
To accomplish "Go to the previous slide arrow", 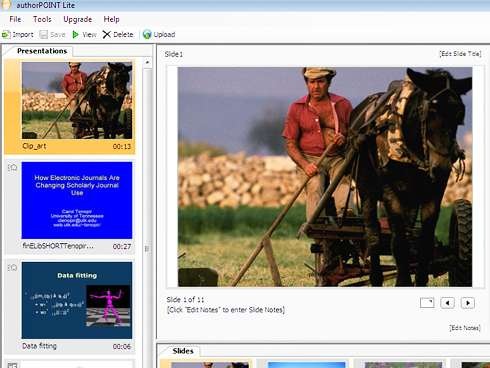I will 447,303.
